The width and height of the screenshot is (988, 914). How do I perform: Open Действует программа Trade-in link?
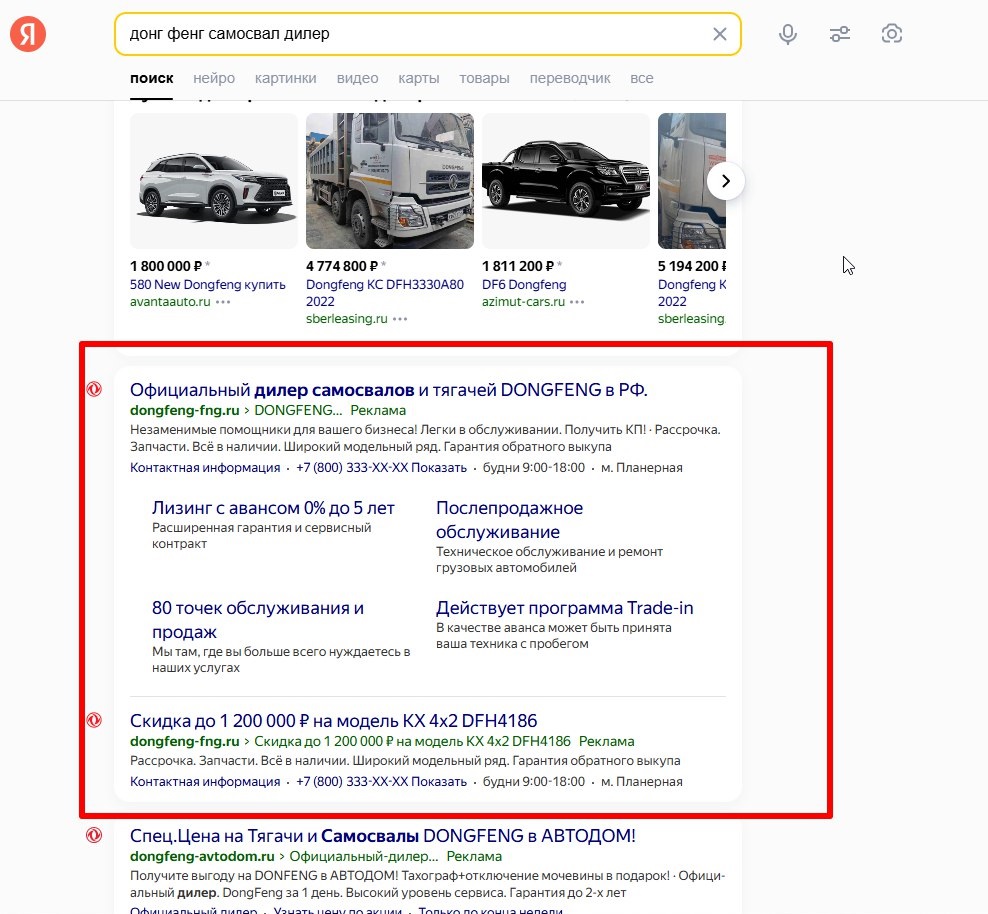564,608
